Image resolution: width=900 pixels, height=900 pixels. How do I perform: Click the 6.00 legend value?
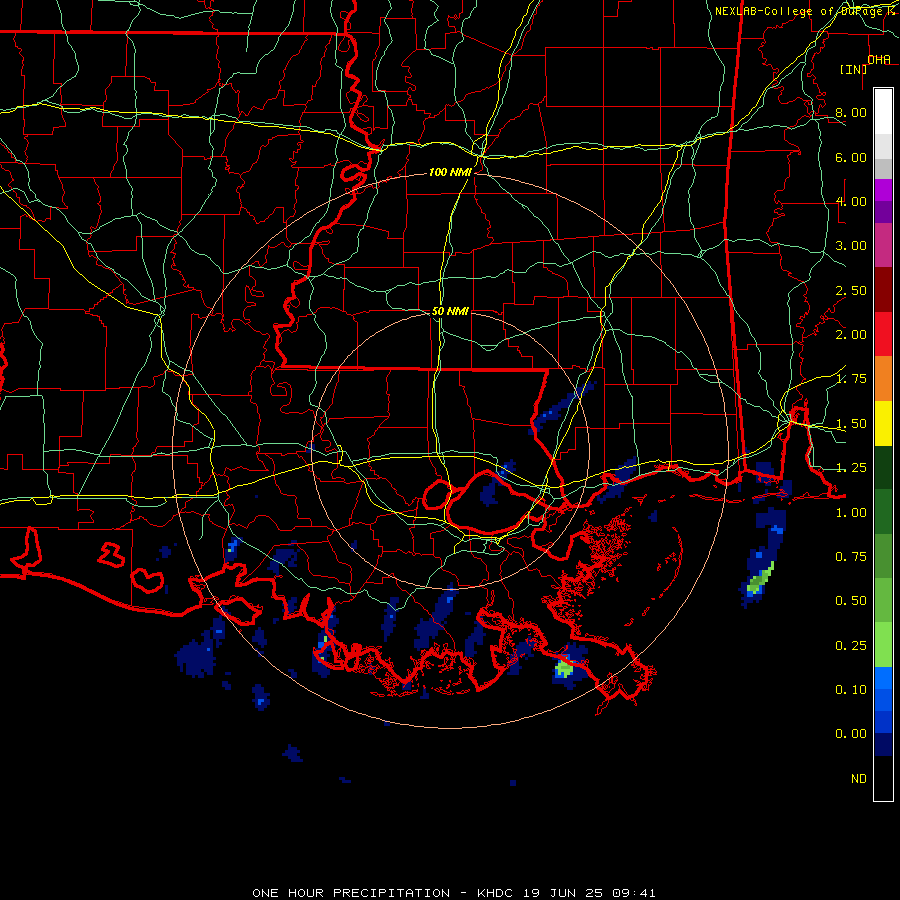pos(851,157)
